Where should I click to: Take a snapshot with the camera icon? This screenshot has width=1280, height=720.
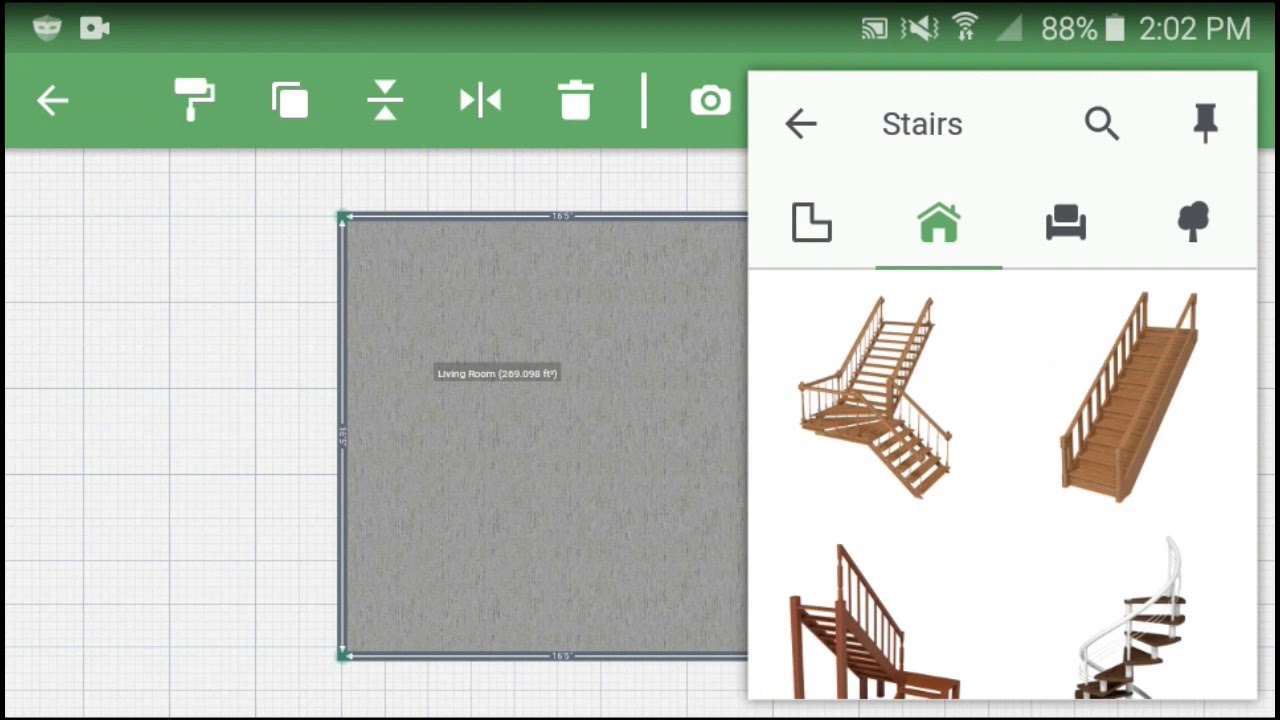(710, 101)
